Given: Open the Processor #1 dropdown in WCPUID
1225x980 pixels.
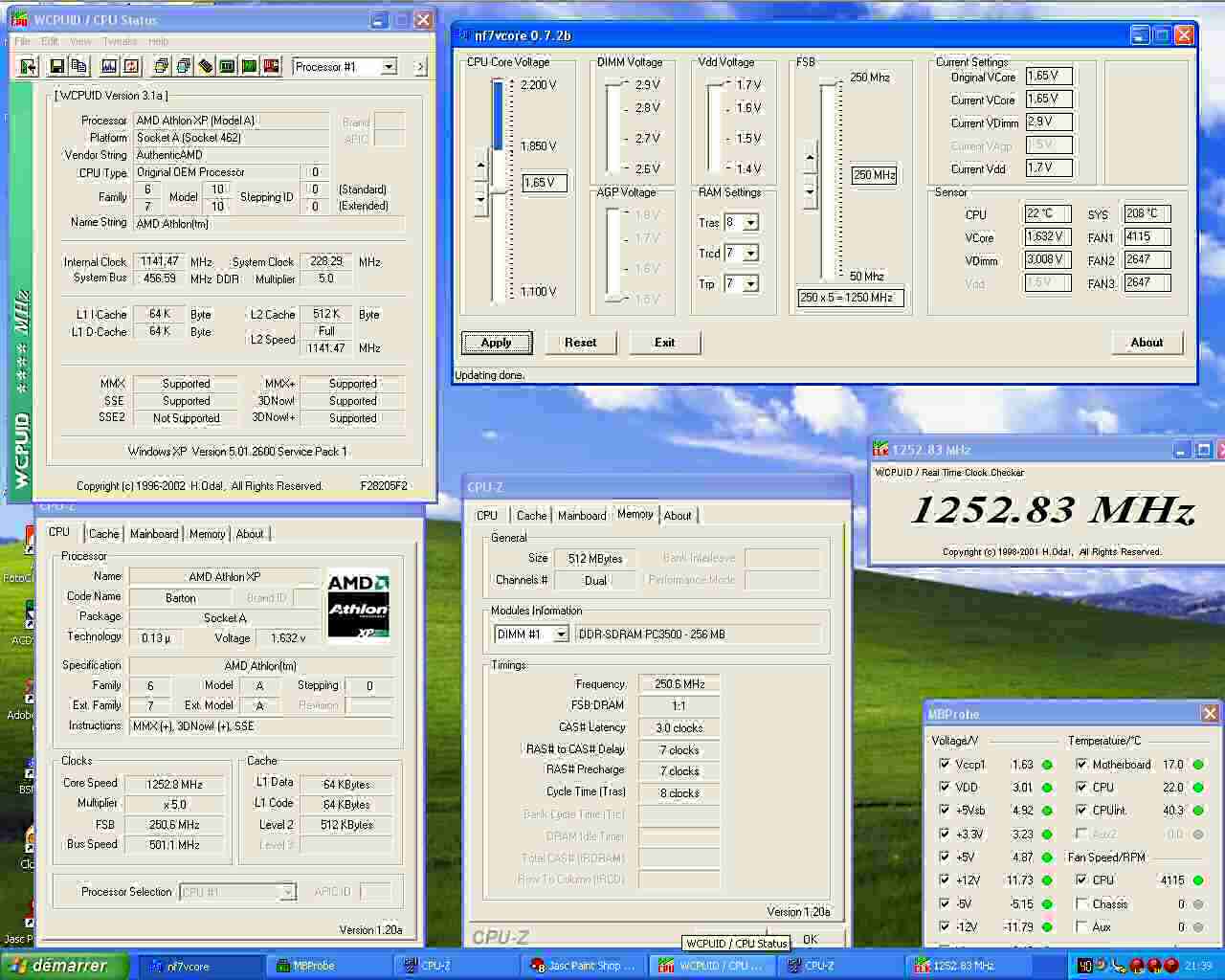Looking at the screenshot, I should click(x=388, y=66).
